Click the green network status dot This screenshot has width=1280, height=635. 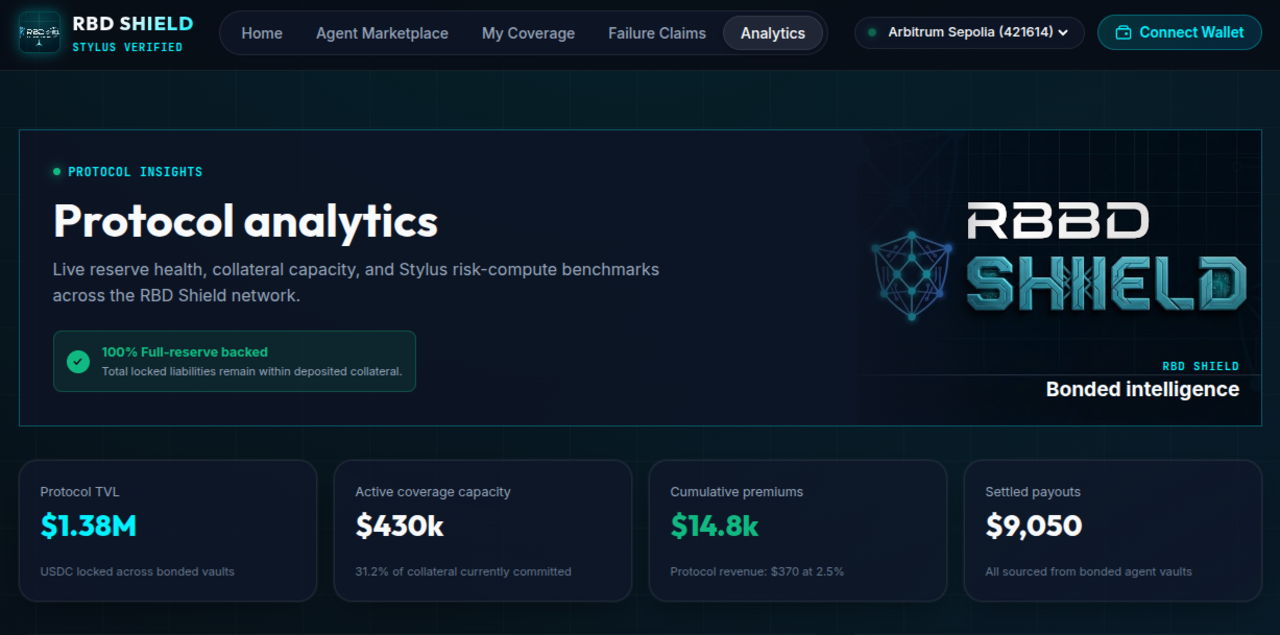pos(874,32)
